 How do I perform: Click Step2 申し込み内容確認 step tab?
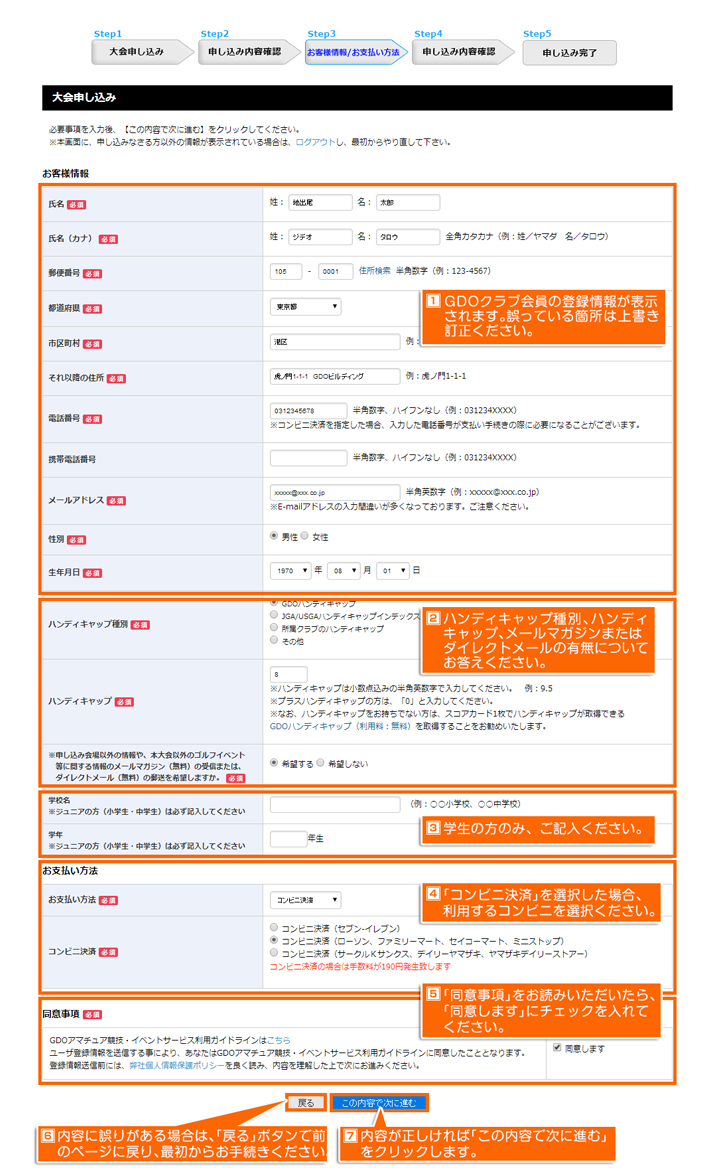pos(248,52)
